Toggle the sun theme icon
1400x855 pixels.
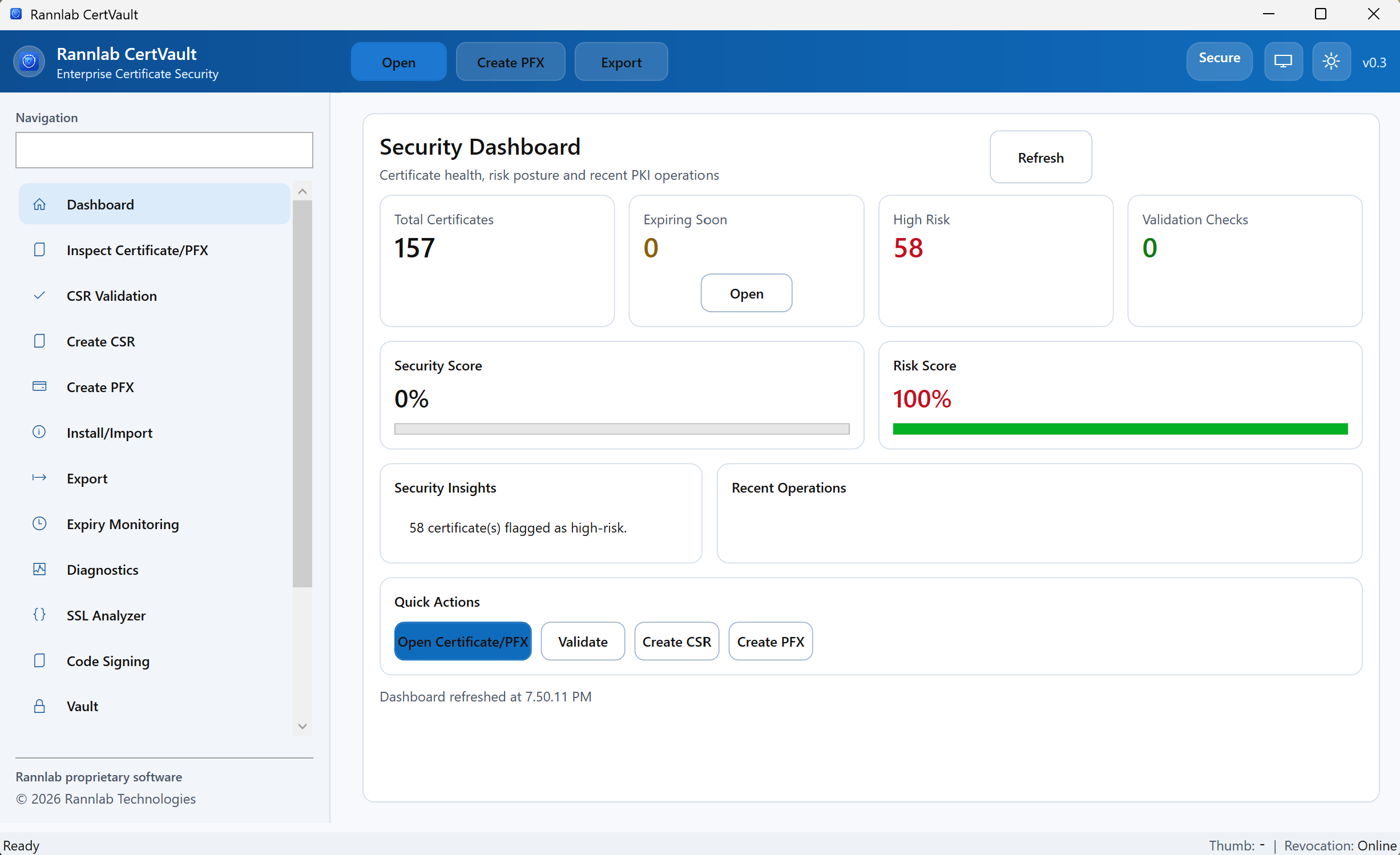pos(1331,62)
